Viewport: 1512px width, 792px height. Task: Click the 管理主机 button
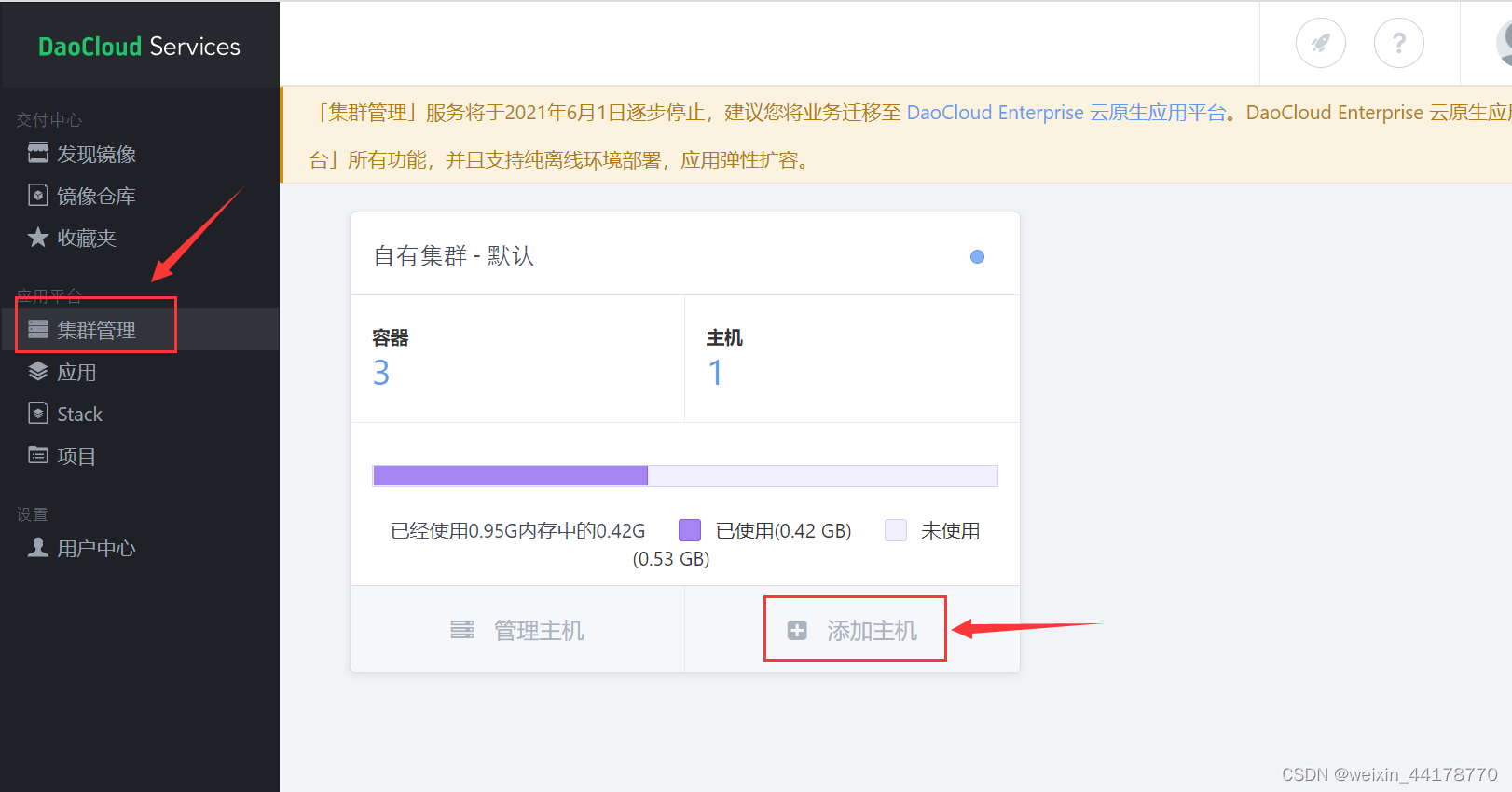pyautogui.click(x=517, y=629)
